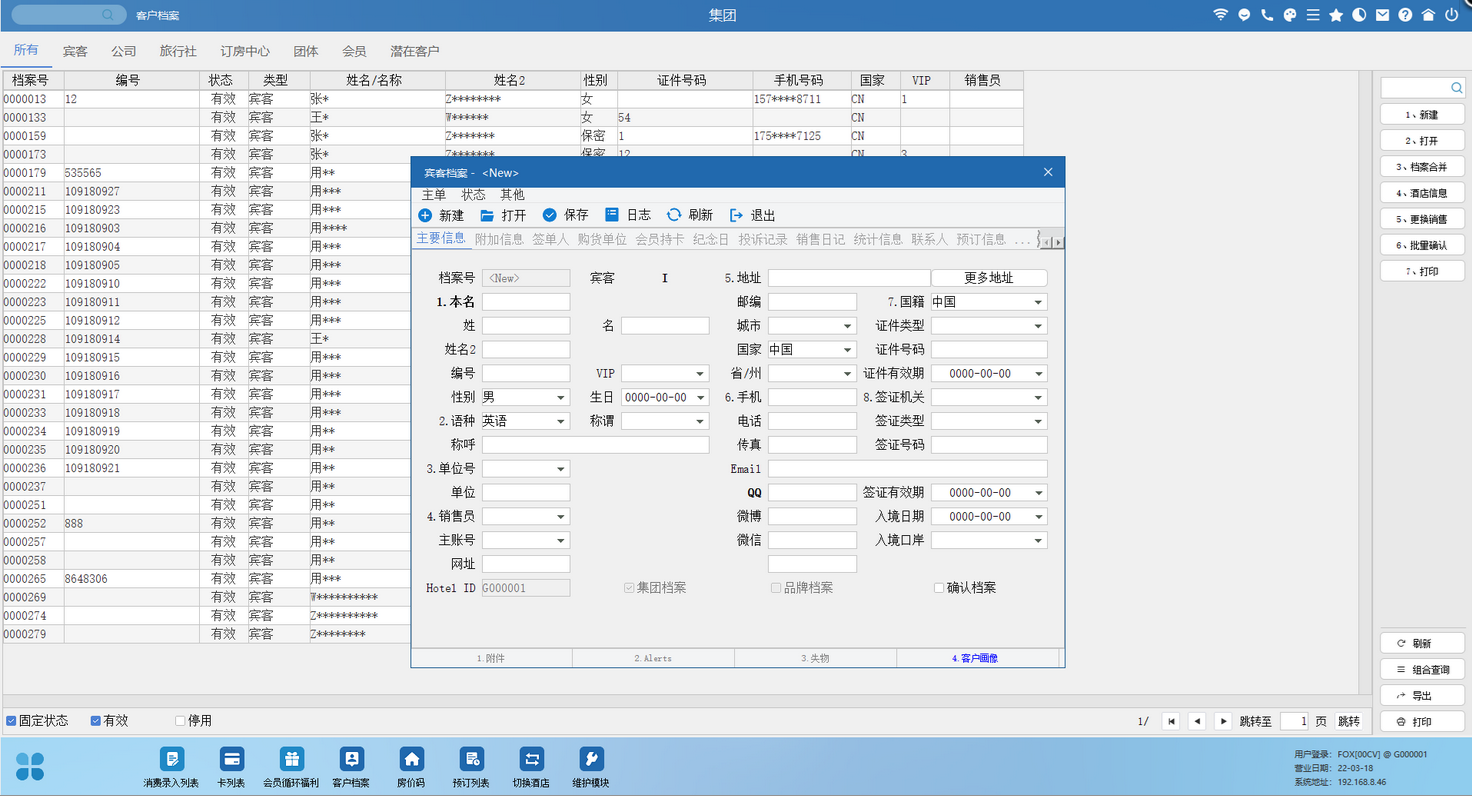Click the 会员循环福利 gift icon
This screenshot has width=1472, height=796.
coord(291,759)
